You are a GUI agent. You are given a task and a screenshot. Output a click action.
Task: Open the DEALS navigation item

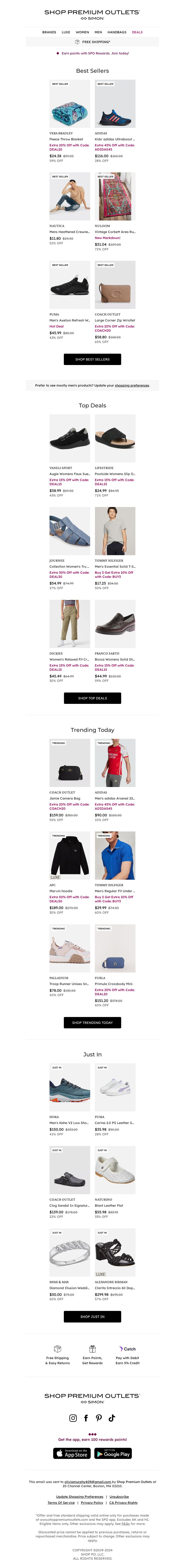coord(138,32)
